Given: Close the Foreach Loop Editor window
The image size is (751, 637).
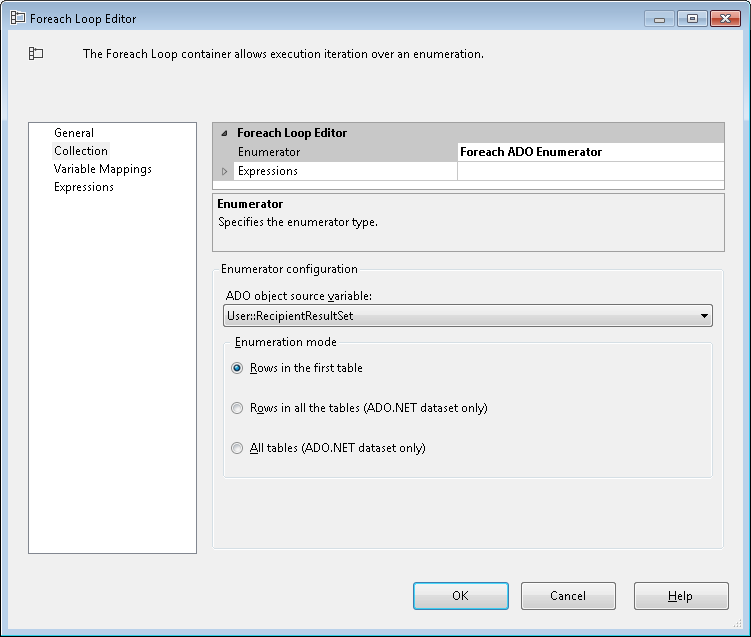Looking at the screenshot, I should click(723, 18).
